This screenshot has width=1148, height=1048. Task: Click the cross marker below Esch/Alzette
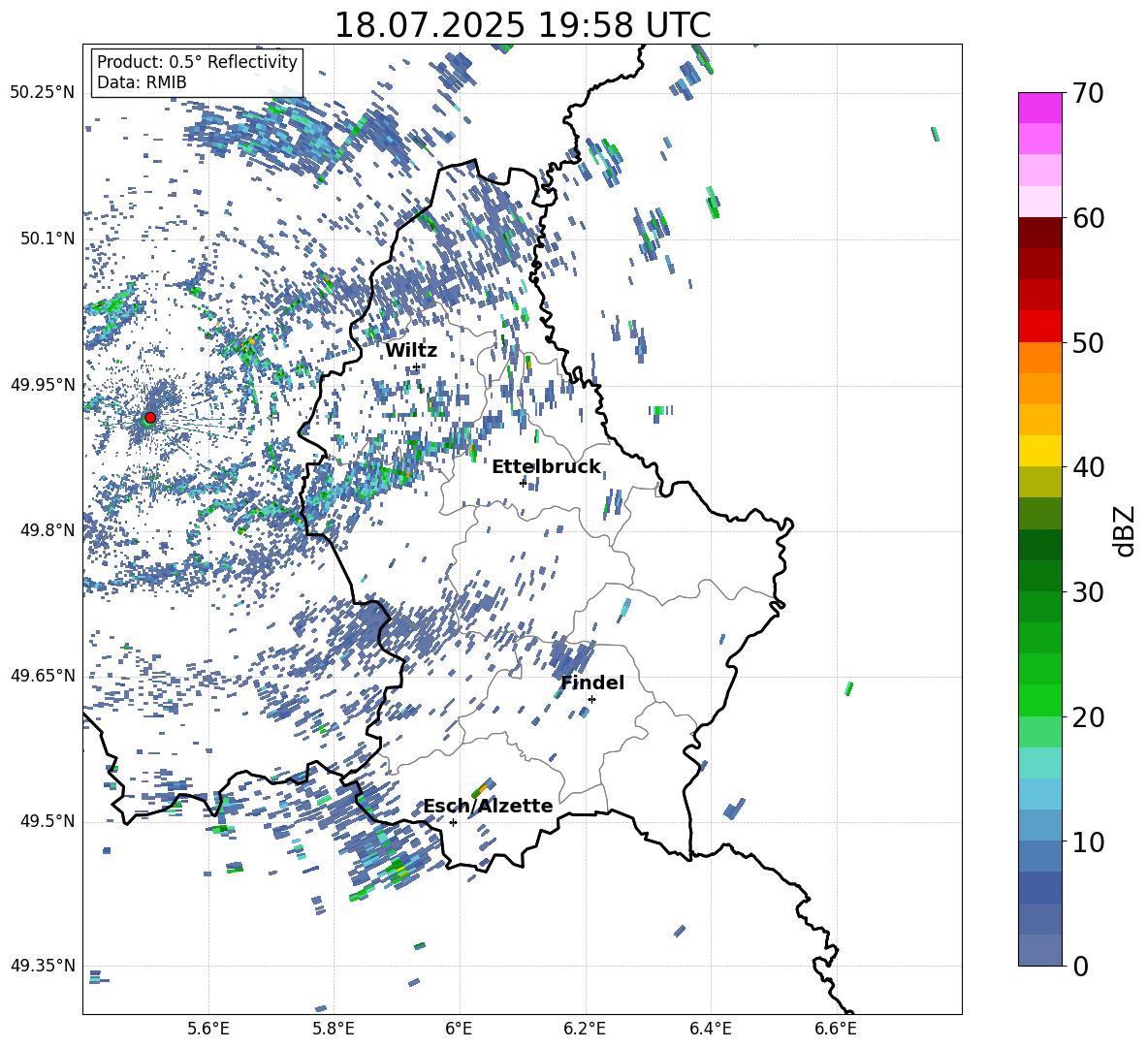pos(453,822)
